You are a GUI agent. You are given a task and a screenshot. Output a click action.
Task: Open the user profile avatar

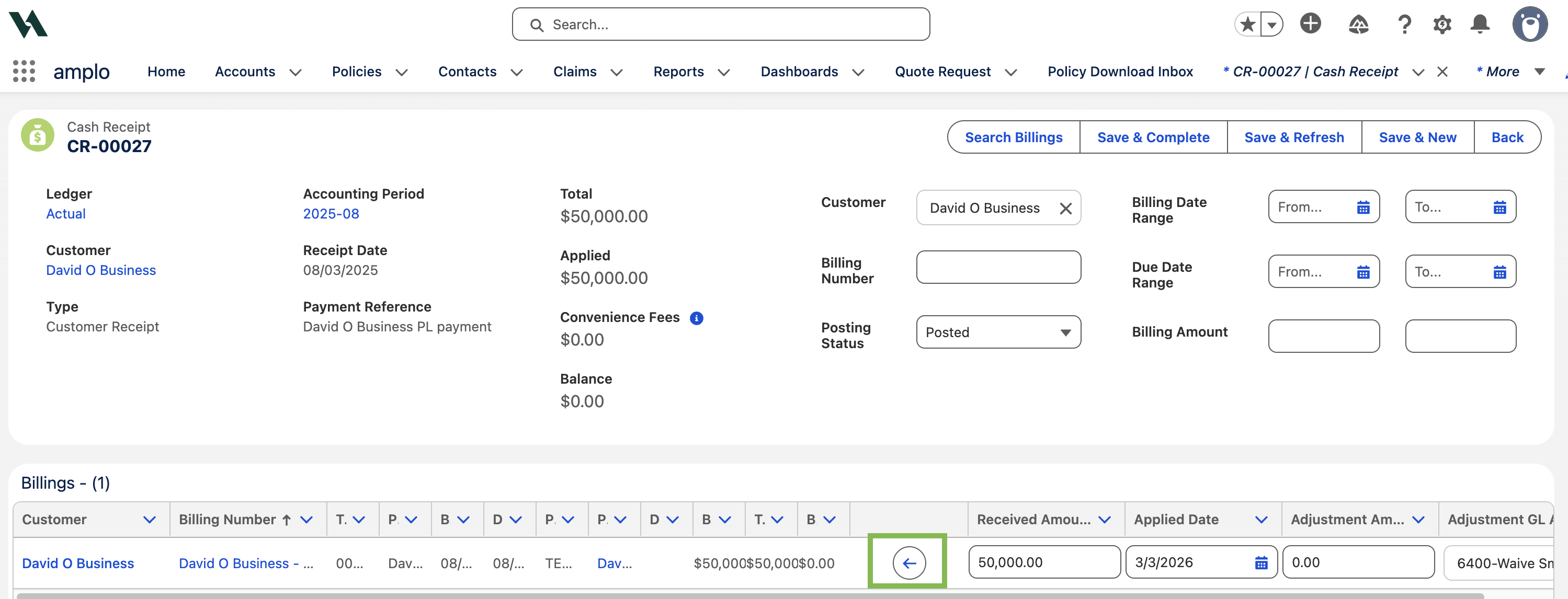tap(1530, 25)
